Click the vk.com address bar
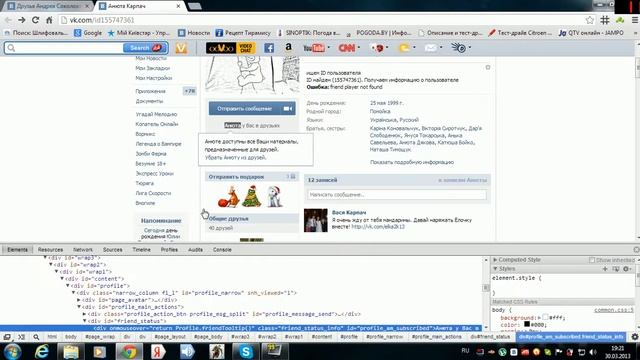640x360 pixels. click(x=322, y=20)
